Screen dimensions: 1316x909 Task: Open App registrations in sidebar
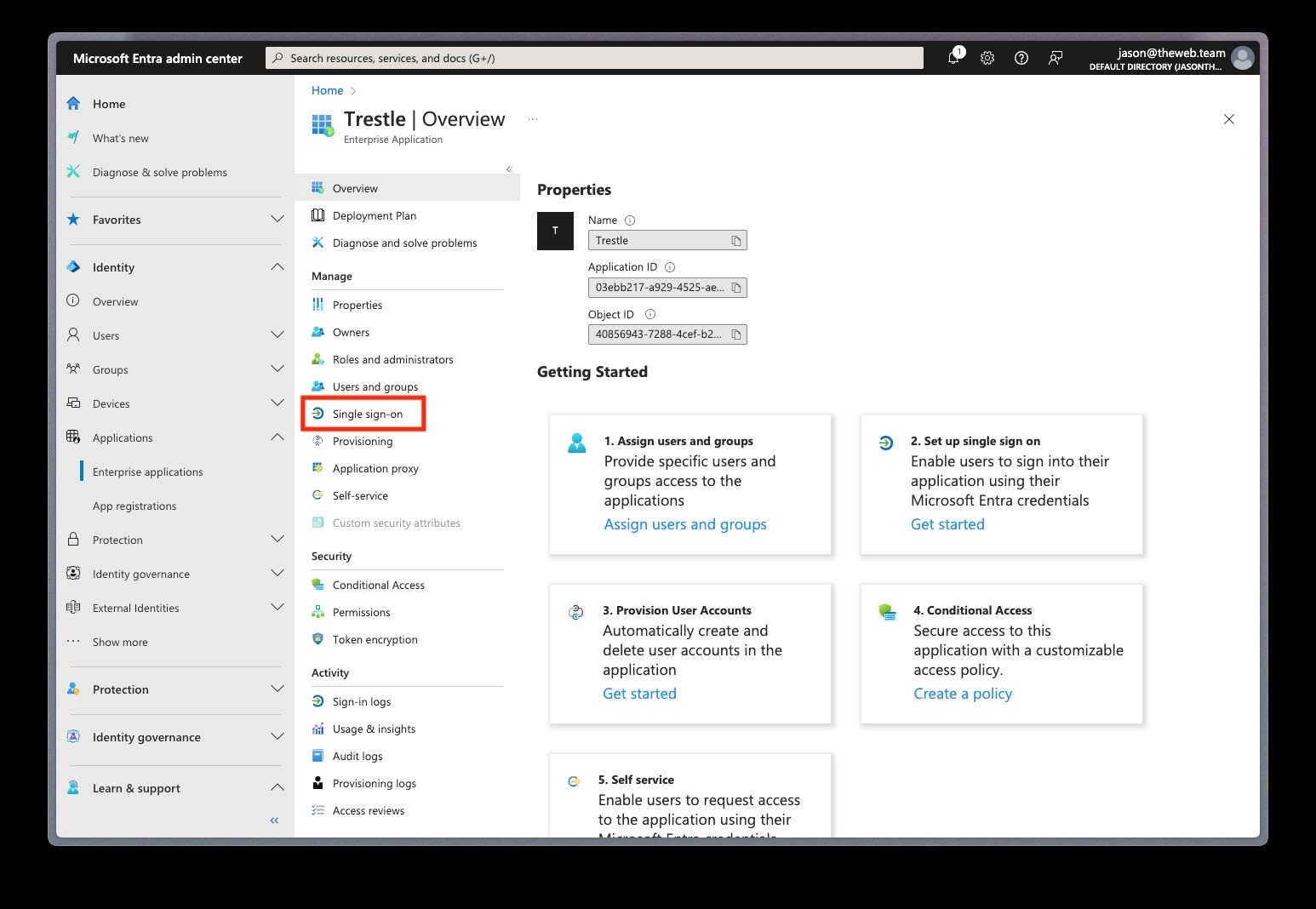click(x=134, y=506)
